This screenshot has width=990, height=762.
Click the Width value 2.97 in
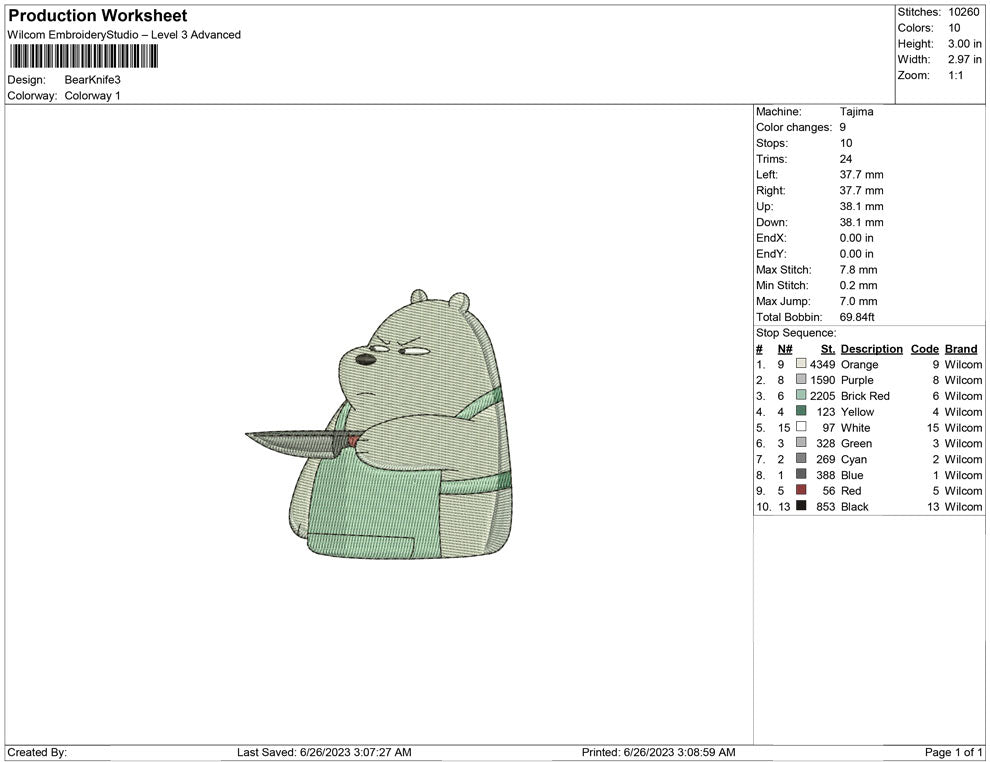(965, 59)
